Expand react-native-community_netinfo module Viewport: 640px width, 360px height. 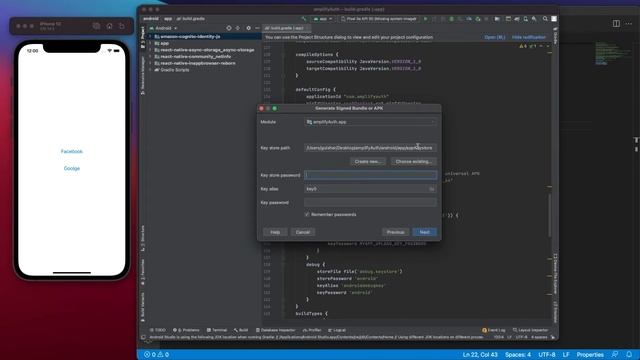click(x=150, y=56)
